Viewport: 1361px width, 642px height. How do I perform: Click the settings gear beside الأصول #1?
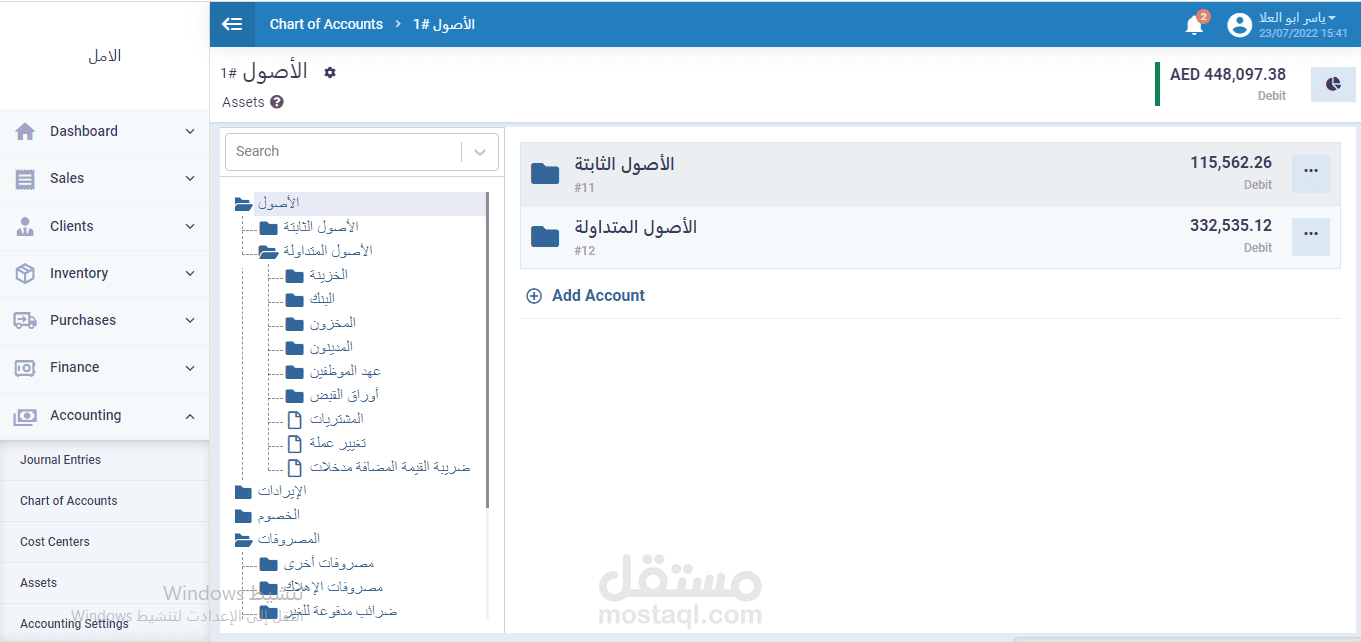click(x=328, y=71)
